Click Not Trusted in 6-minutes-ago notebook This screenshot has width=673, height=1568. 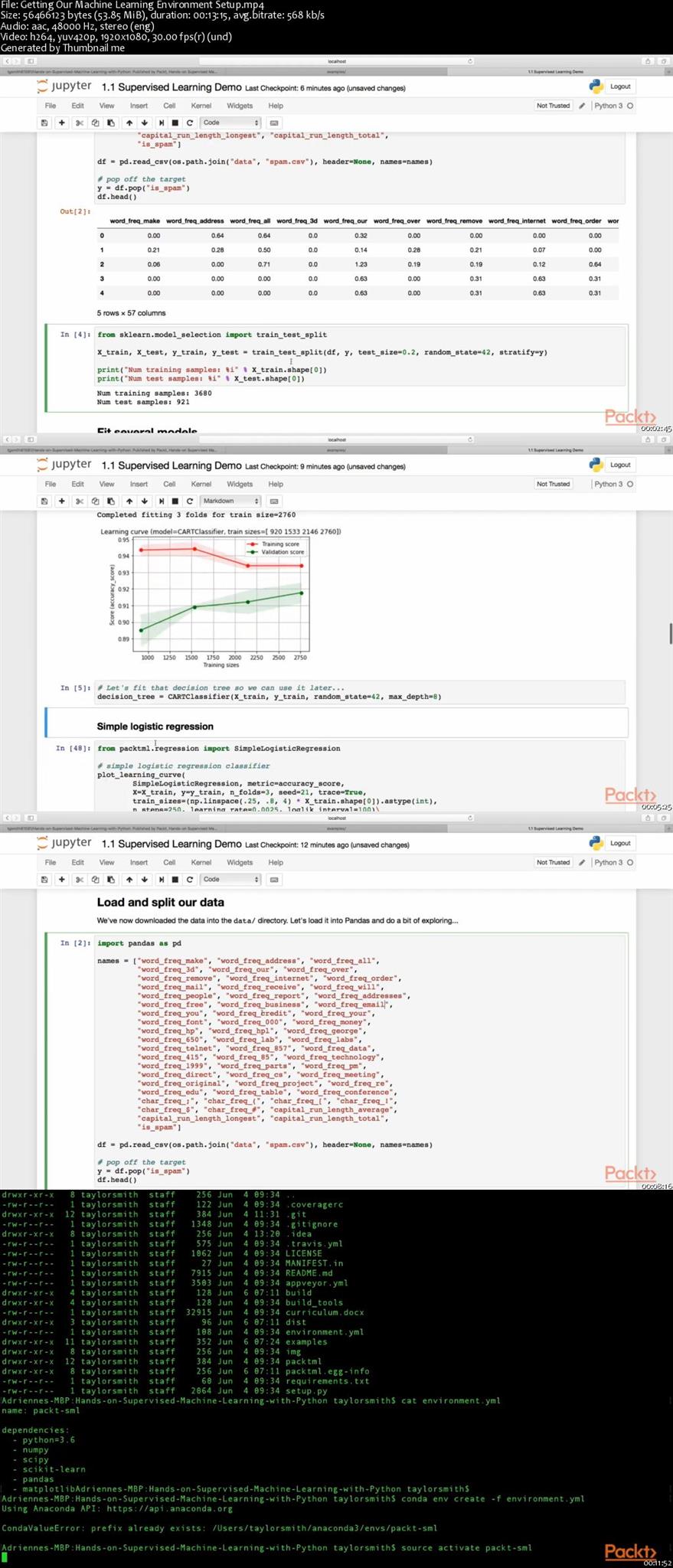tap(553, 106)
